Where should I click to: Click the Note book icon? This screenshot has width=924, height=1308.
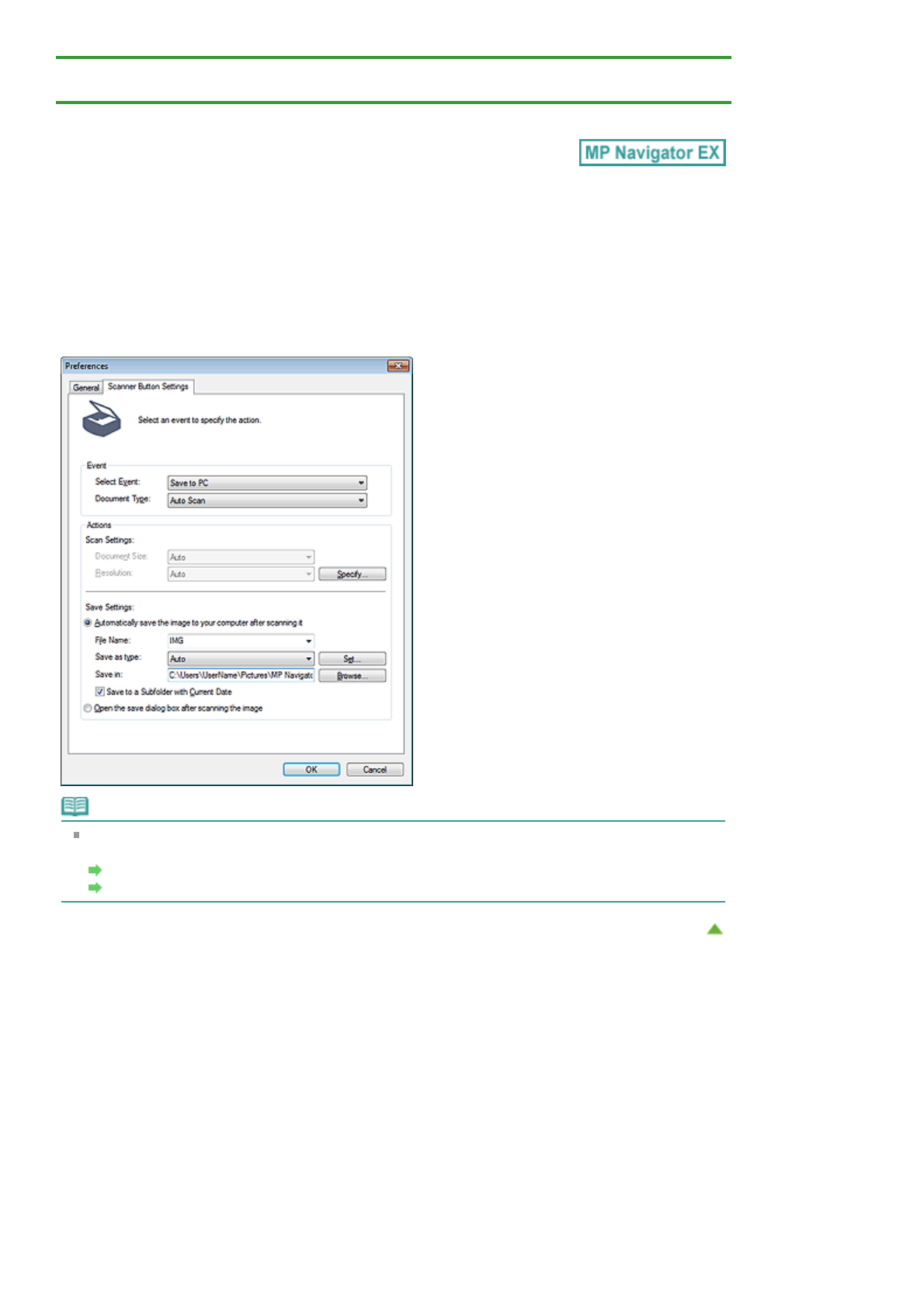click(x=75, y=806)
